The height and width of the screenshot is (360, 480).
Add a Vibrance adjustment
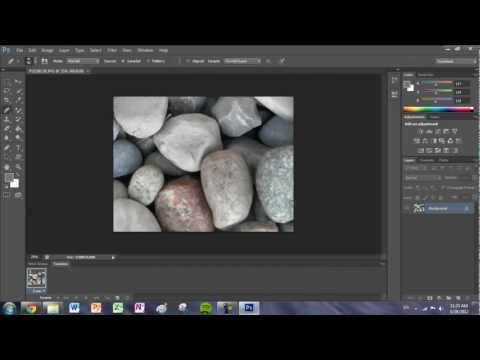tap(455, 131)
